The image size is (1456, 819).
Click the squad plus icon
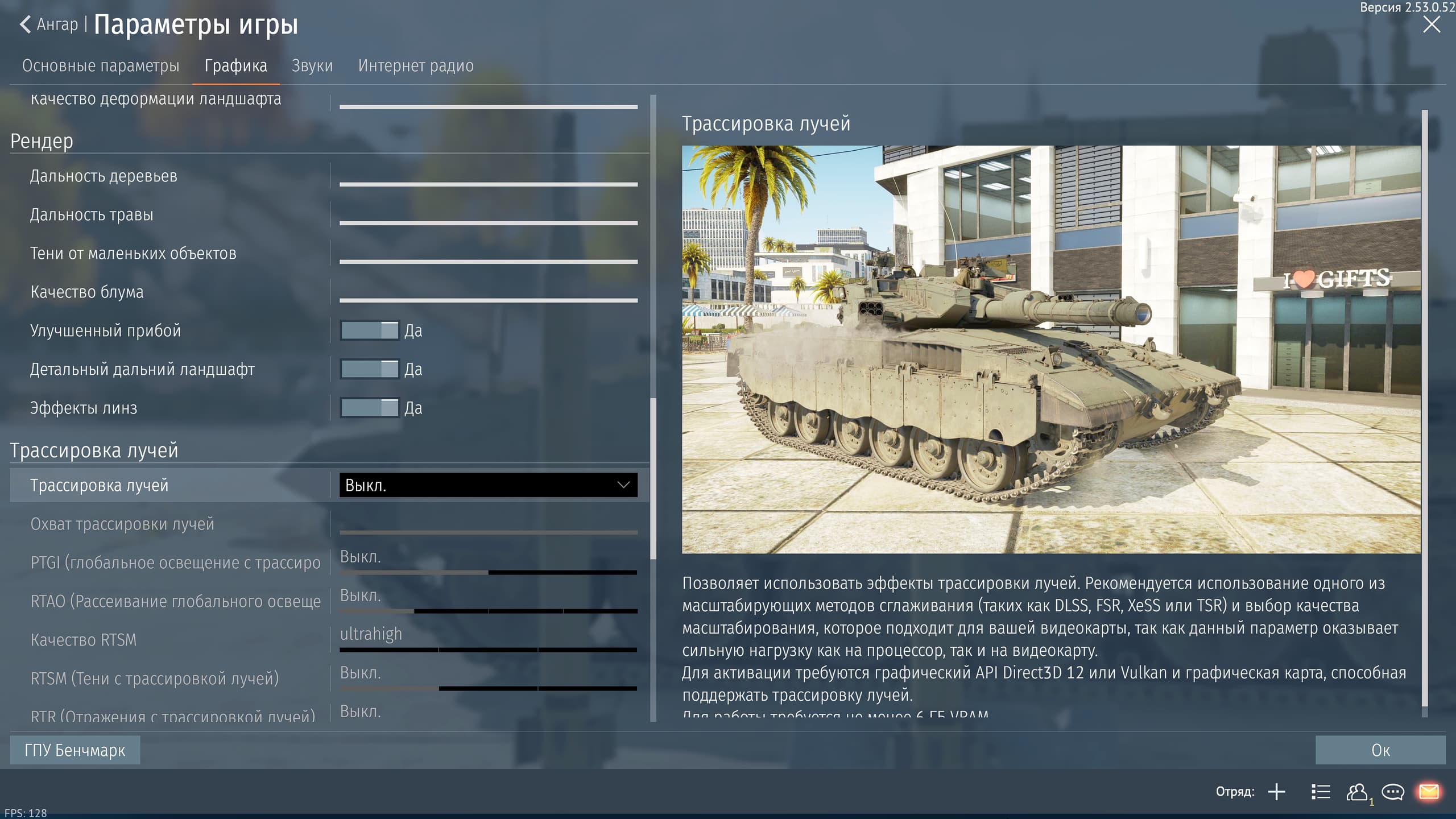(1276, 792)
